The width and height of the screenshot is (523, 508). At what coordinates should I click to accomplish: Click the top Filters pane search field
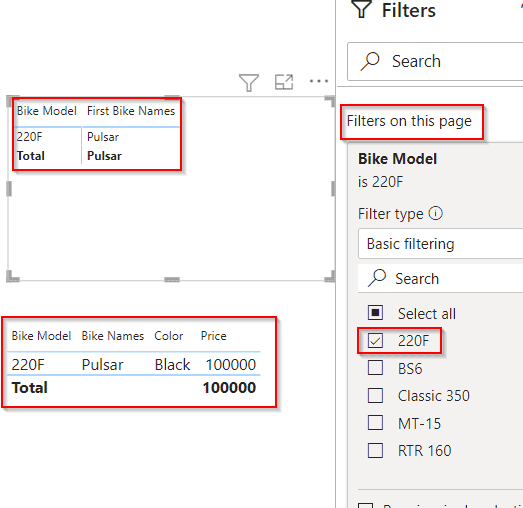point(435,61)
